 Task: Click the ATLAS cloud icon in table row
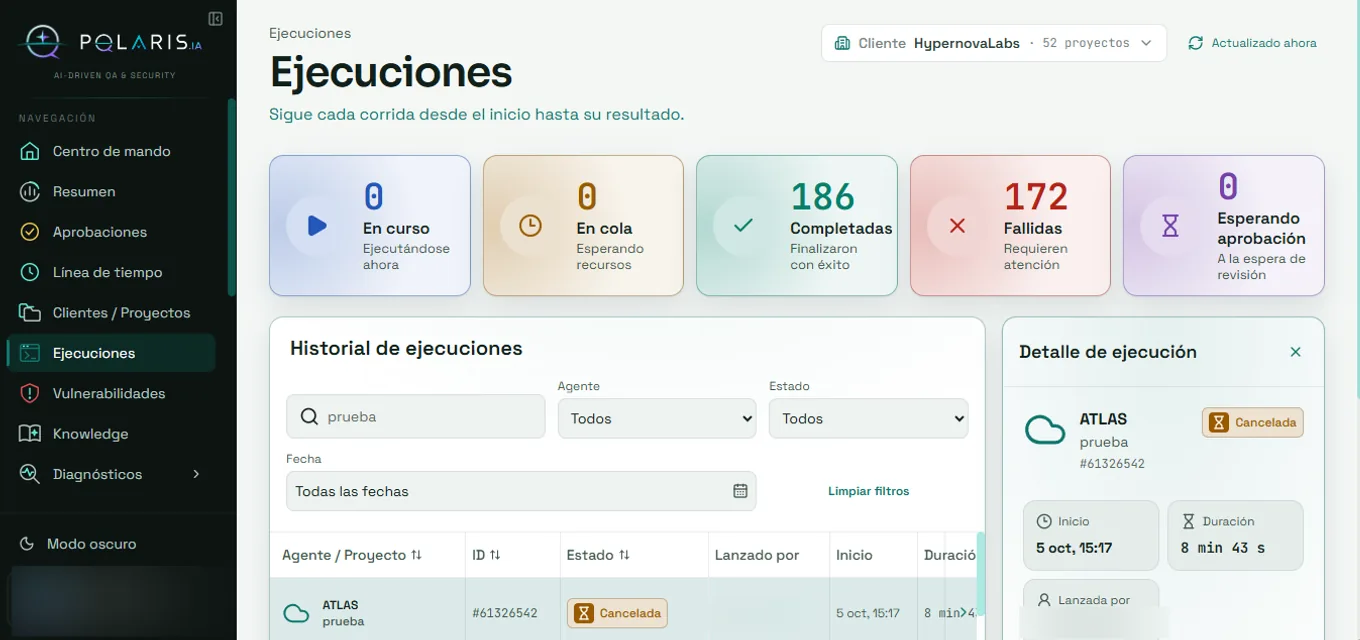point(296,613)
